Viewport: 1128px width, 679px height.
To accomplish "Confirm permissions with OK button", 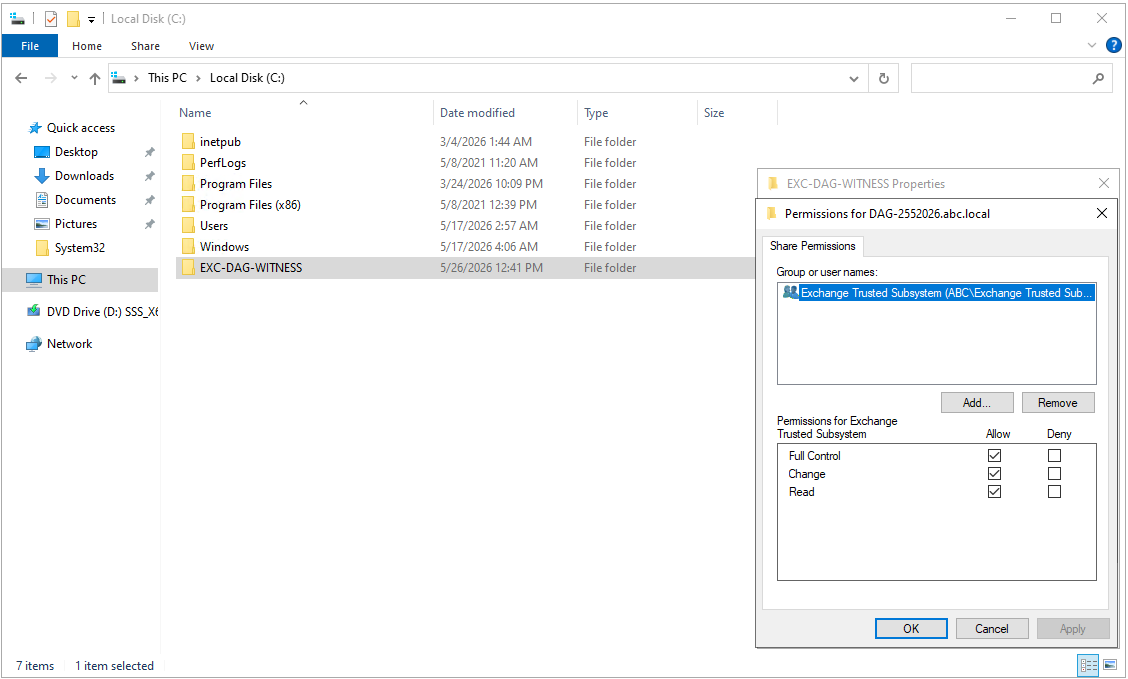I will [x=911, y=629].
